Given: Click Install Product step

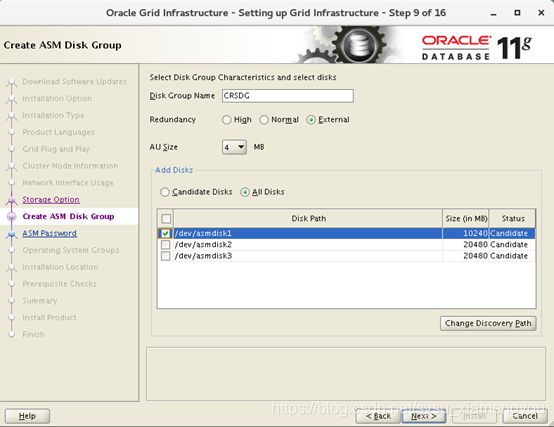Looking at the screenshot, I should [x=49, y=318].
